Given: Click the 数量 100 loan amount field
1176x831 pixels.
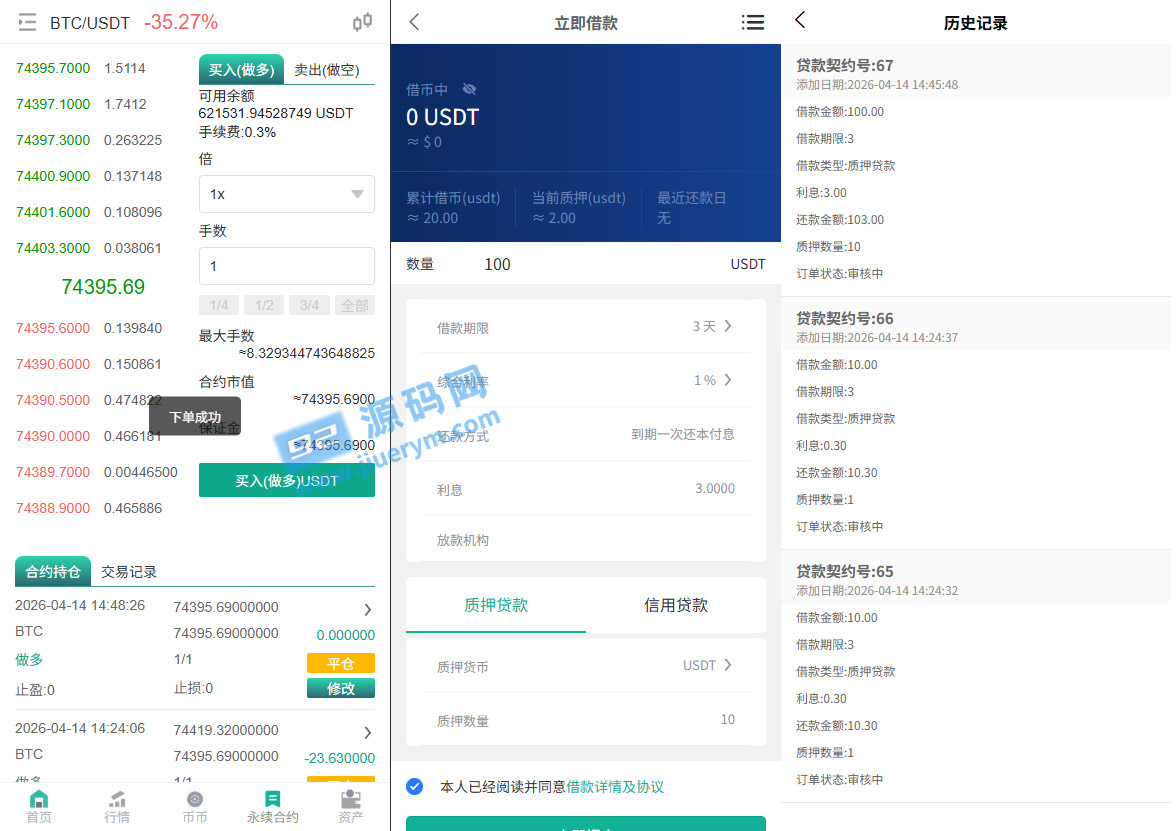Looking at the screenshot, I should click(586, 264).
